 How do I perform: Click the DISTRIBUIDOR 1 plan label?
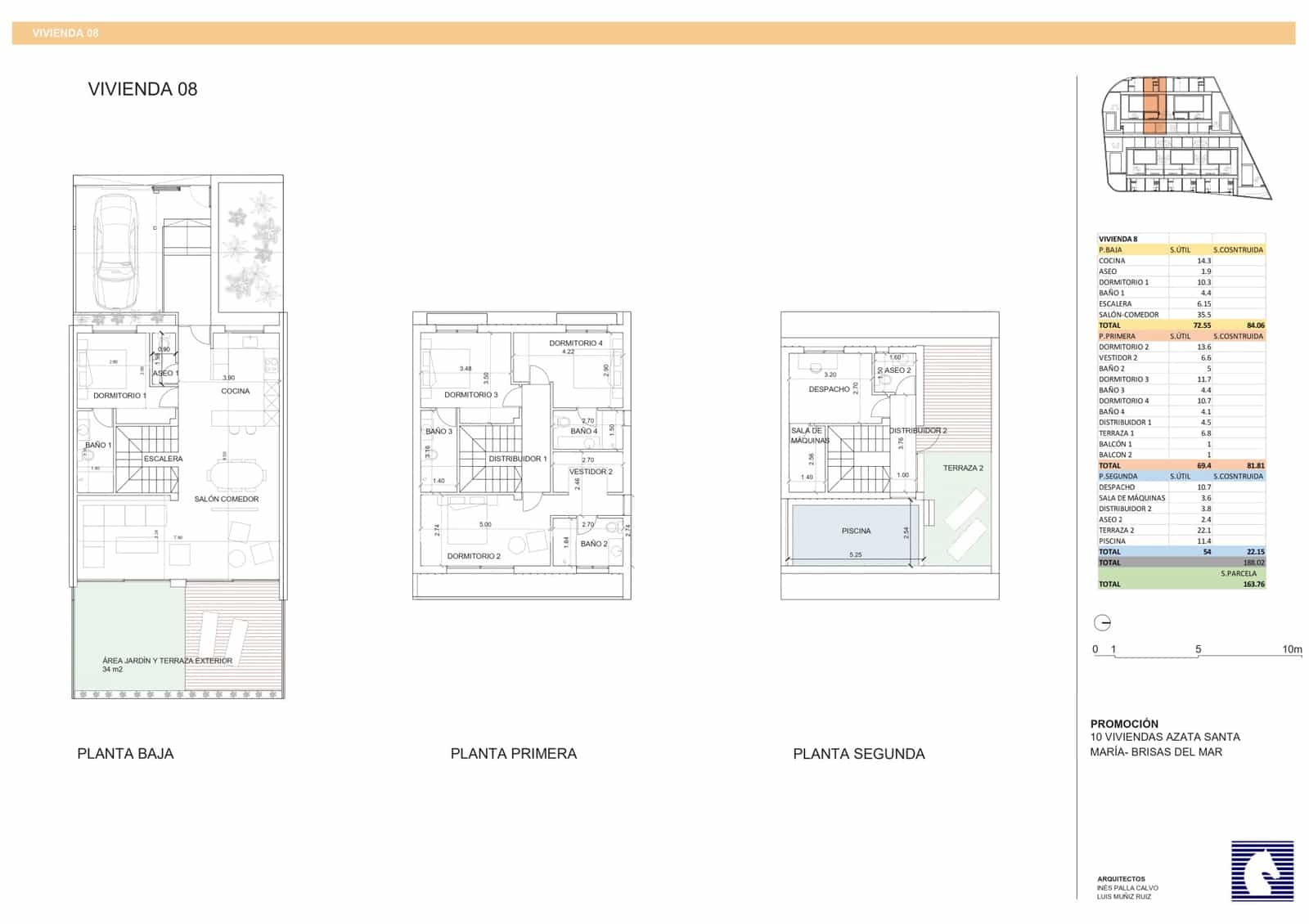pyautogui.click(x=518, y=459)
